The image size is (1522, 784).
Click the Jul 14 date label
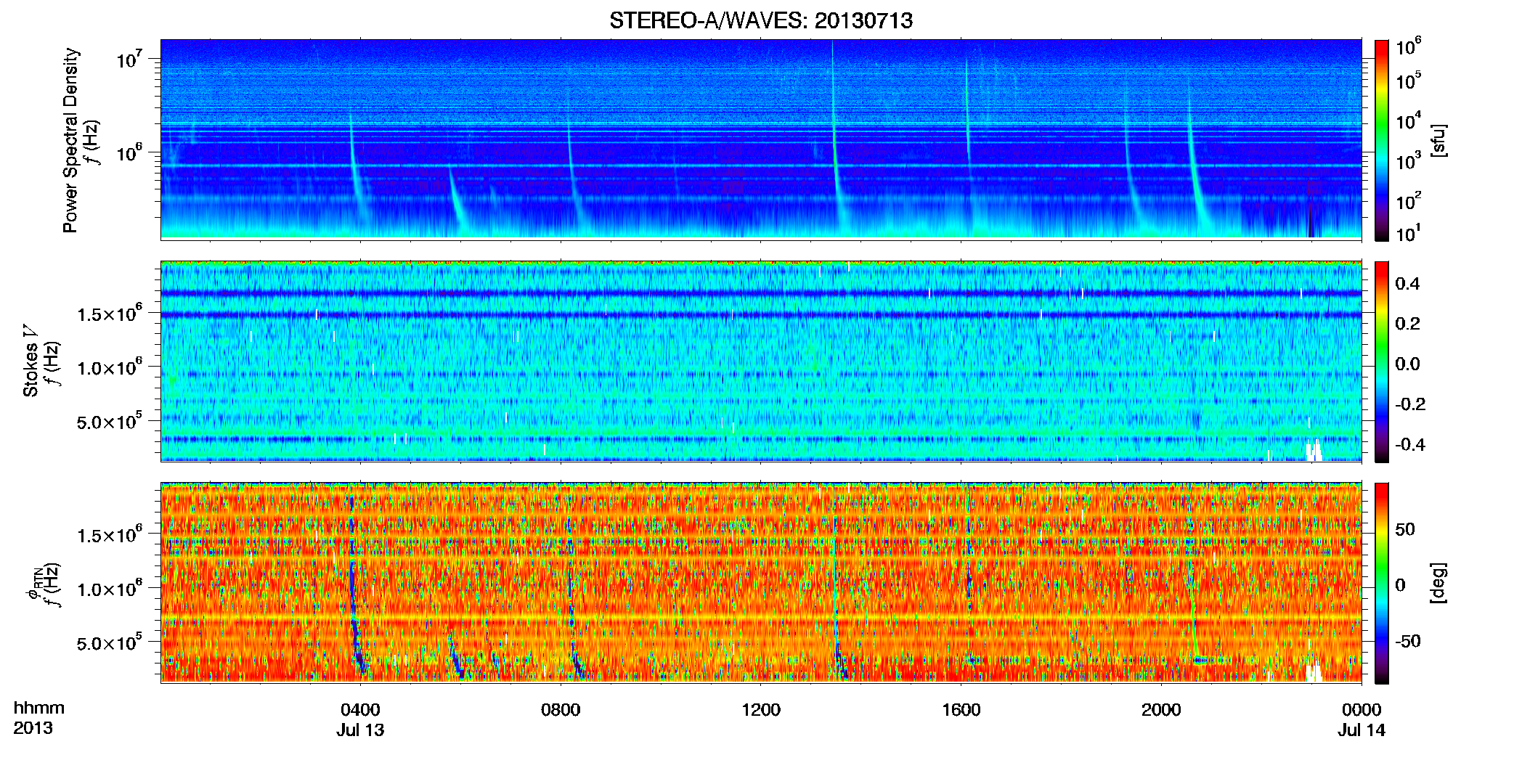(x=1362, y=730)
